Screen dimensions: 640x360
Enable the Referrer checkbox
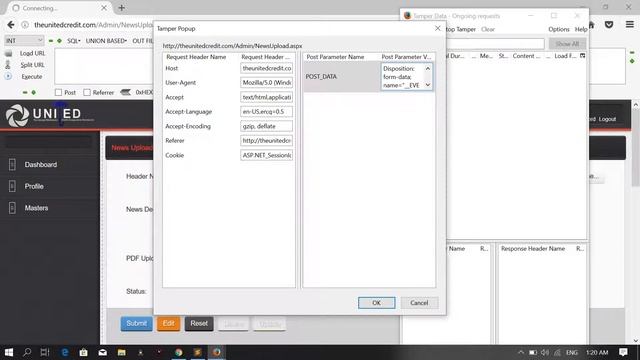pyautogui.click(x=87, y=93)
